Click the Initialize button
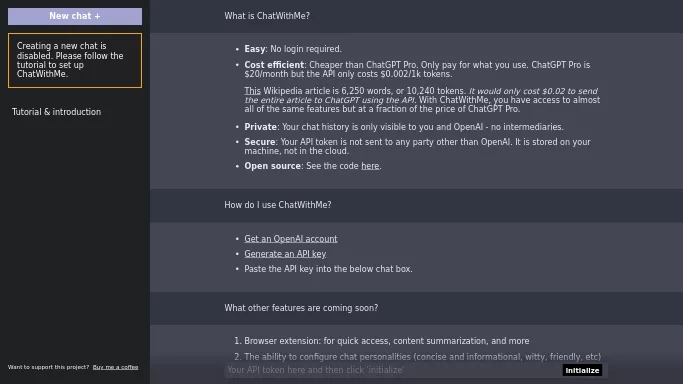 tap(582, 371)
